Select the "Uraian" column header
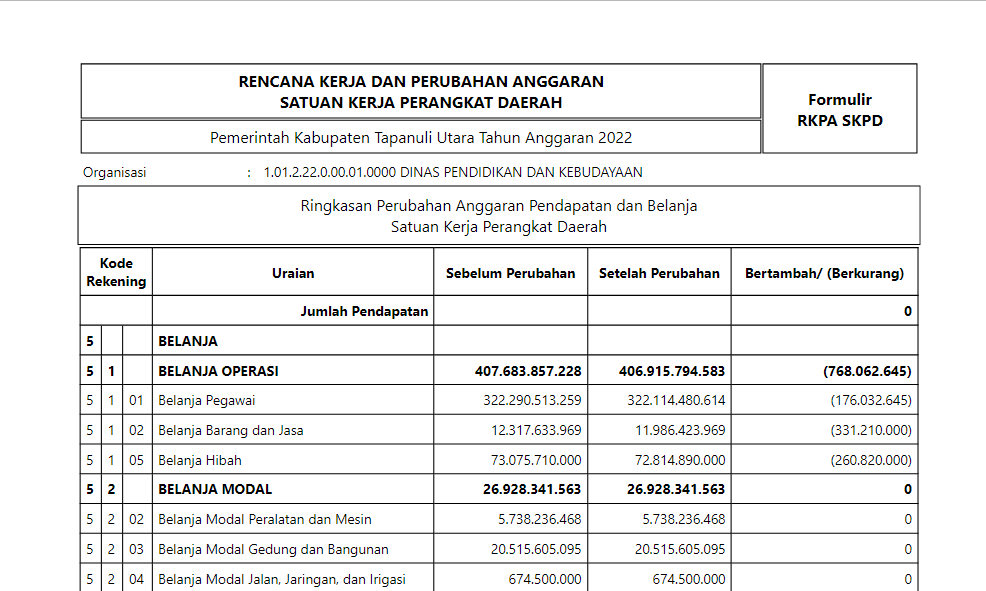 coord(293,273)
